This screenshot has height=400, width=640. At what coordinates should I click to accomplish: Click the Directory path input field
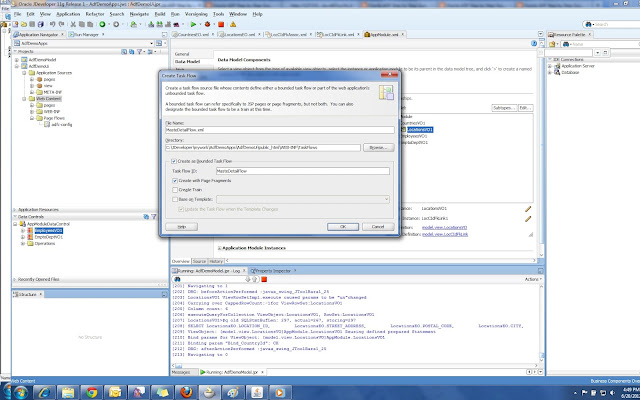[263, 147]
